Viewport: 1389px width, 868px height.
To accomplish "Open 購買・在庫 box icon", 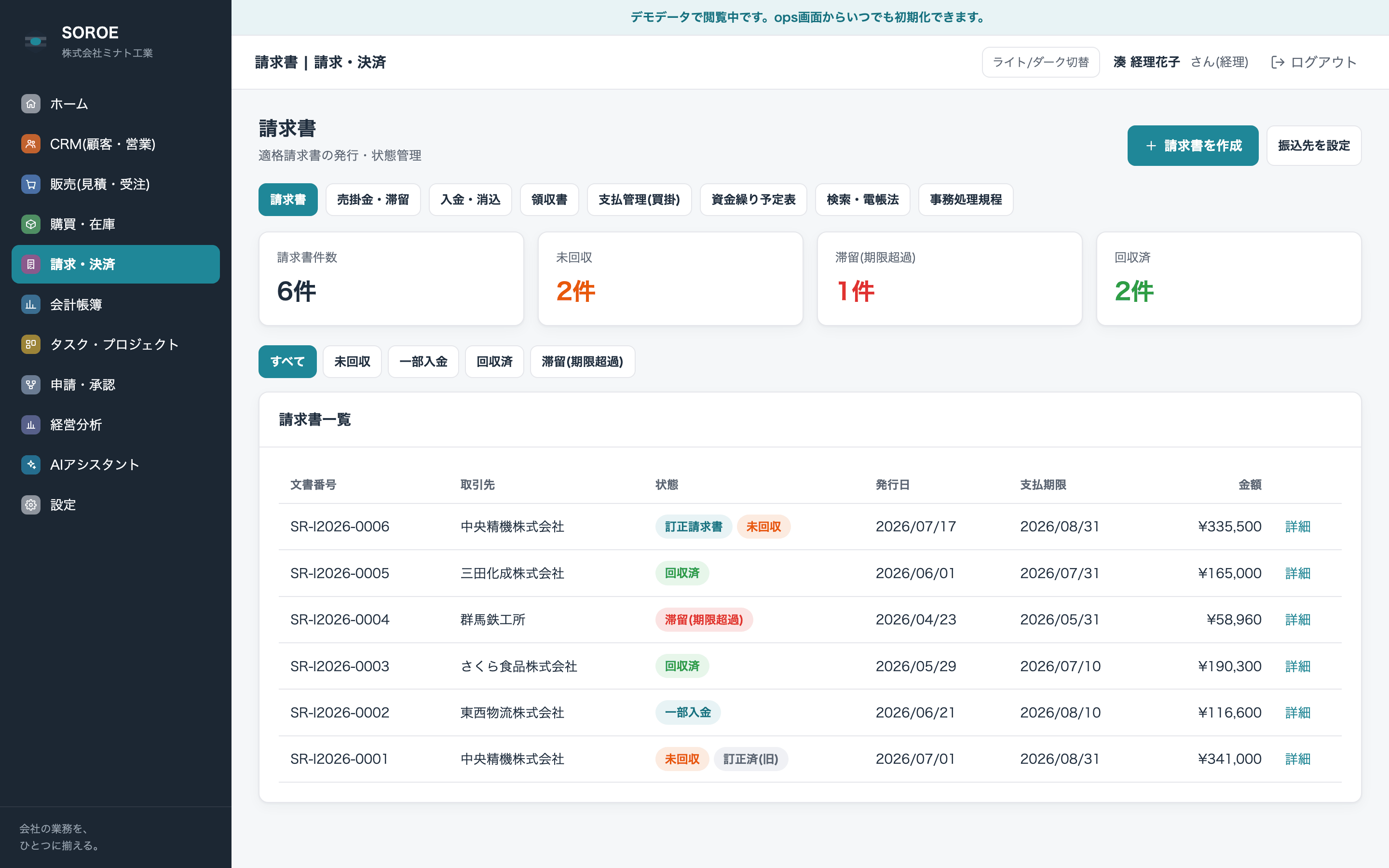I will click(x=30, y=224).
